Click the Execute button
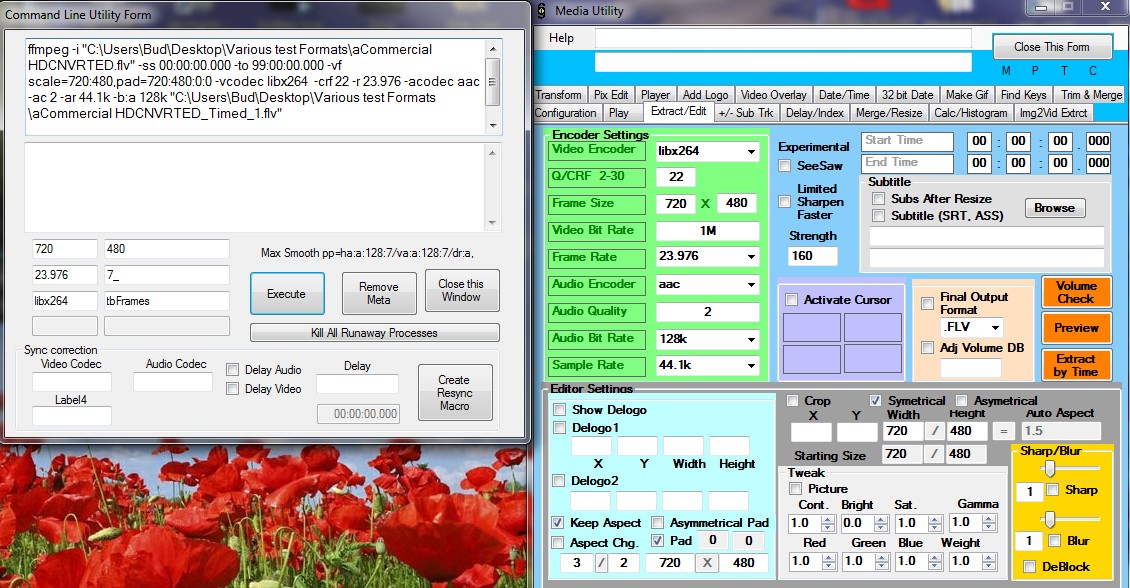 click(x=287, y=294)
